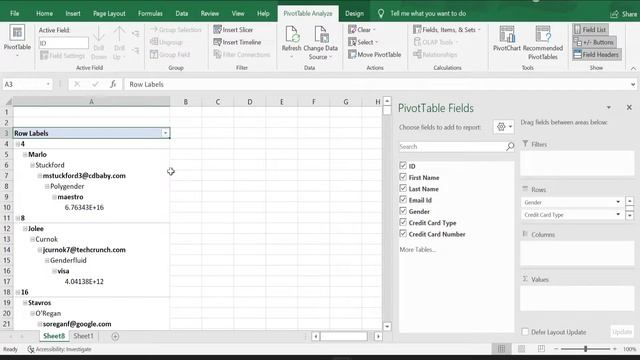Uncheck the ID field checkbox

pos(403,166)
